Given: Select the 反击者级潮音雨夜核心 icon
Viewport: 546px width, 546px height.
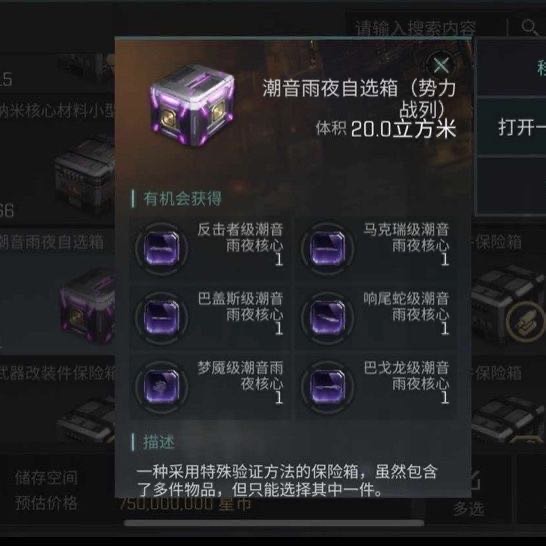Looking at the screenshot, I should pyautogui.click(x=161, y=249).
